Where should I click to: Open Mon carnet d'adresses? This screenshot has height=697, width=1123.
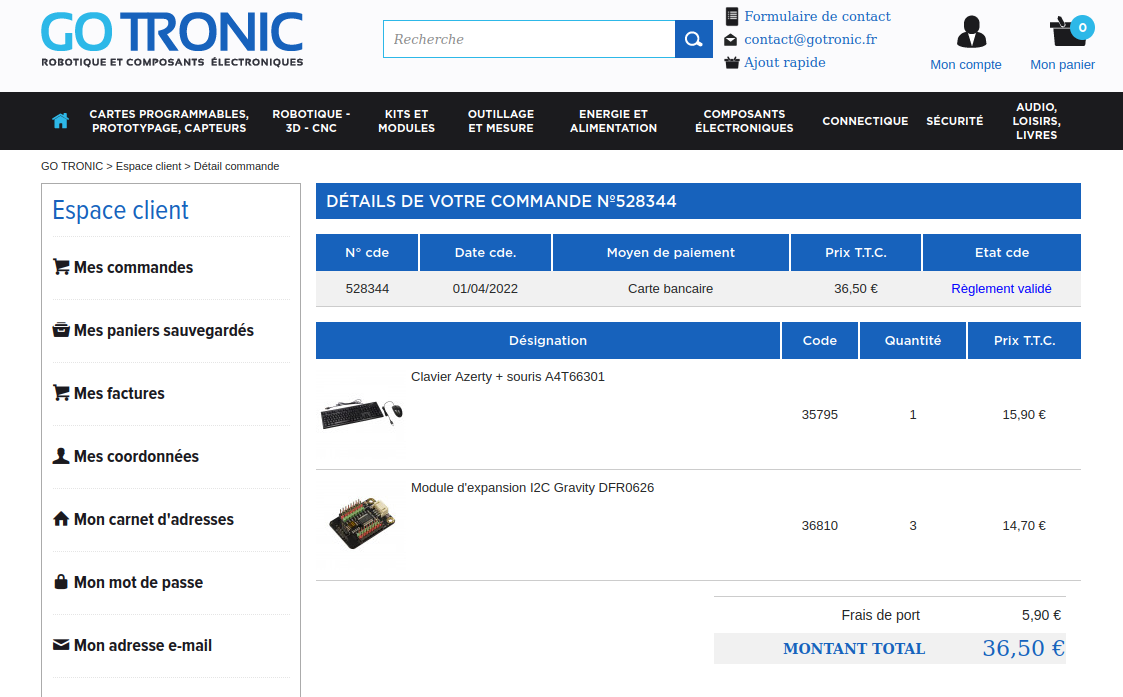click(x=153, y=519)
